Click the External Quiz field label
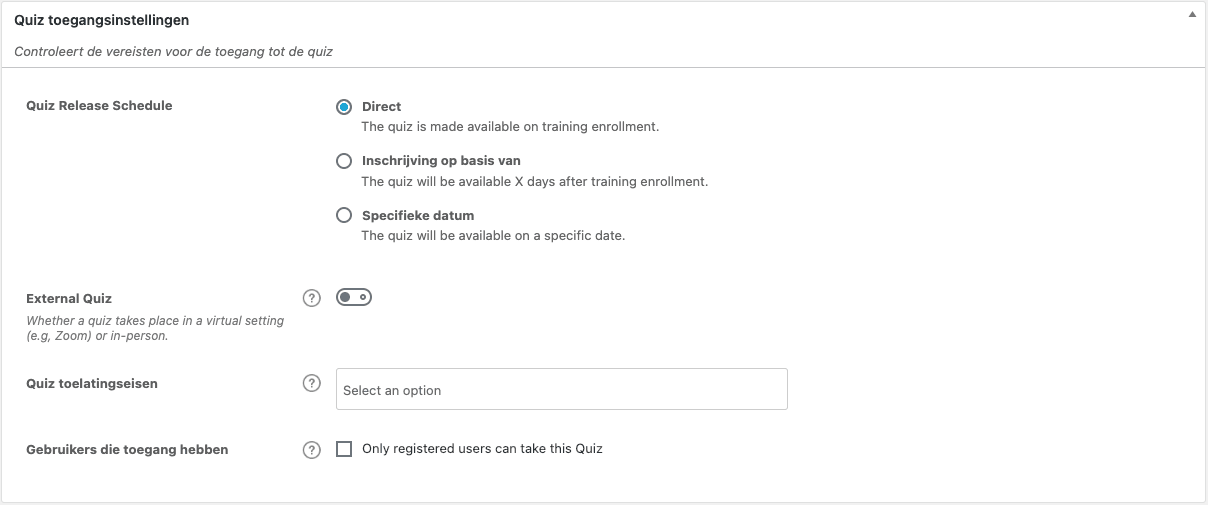1208x505 pixels. pyautogui.click(x=69, y=299)
